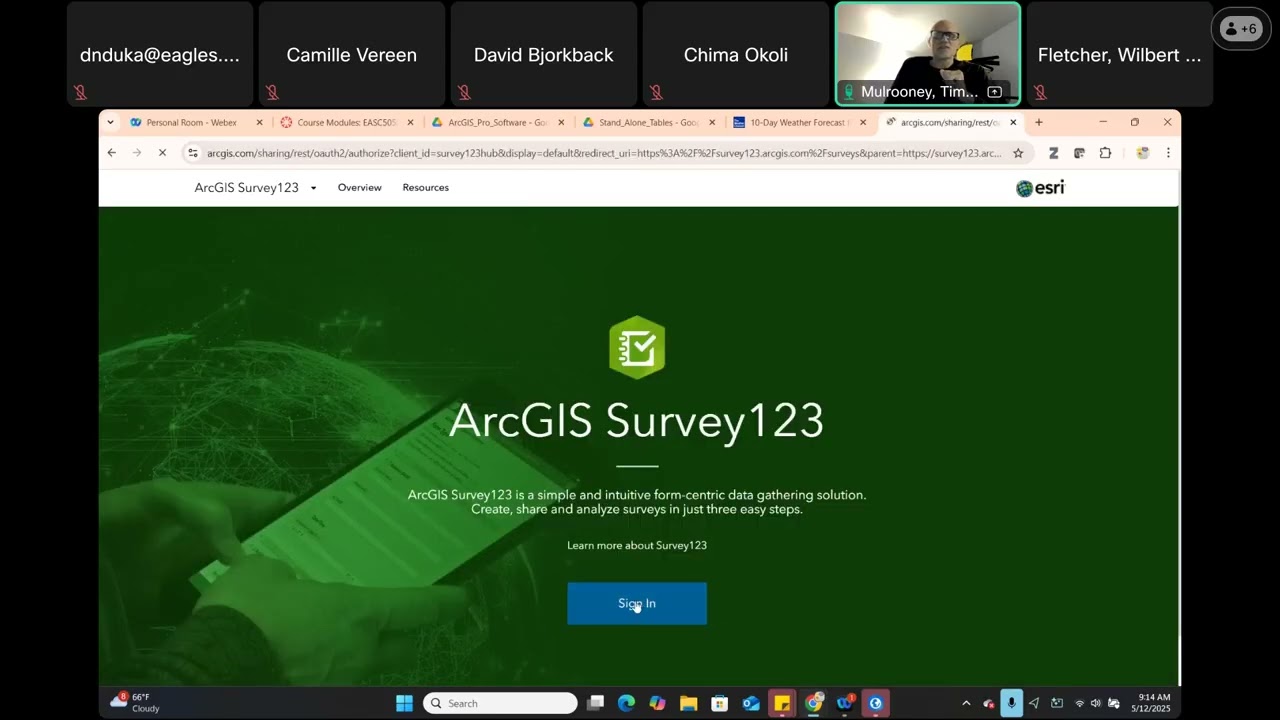
Task: Select Camille Vereen's participant tile
Action: 352,54
